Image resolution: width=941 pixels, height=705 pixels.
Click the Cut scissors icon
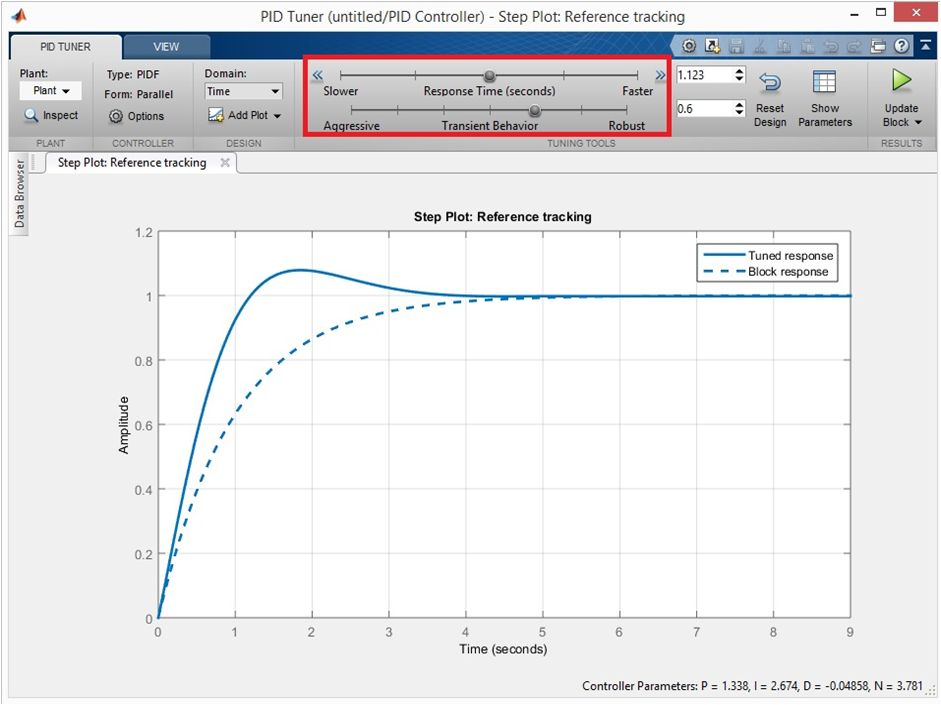760,46
